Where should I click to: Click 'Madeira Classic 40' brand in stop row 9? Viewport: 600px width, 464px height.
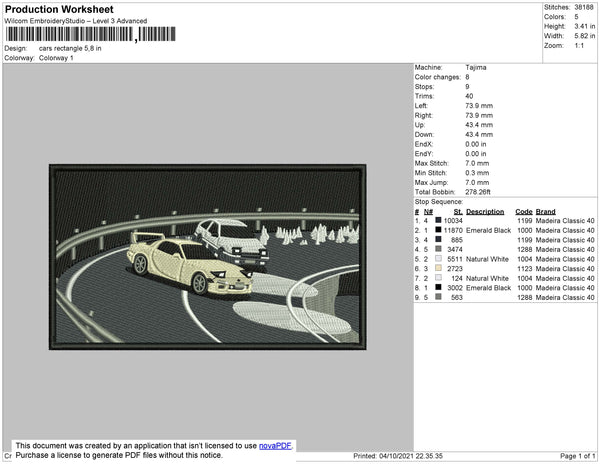[565, 297]
